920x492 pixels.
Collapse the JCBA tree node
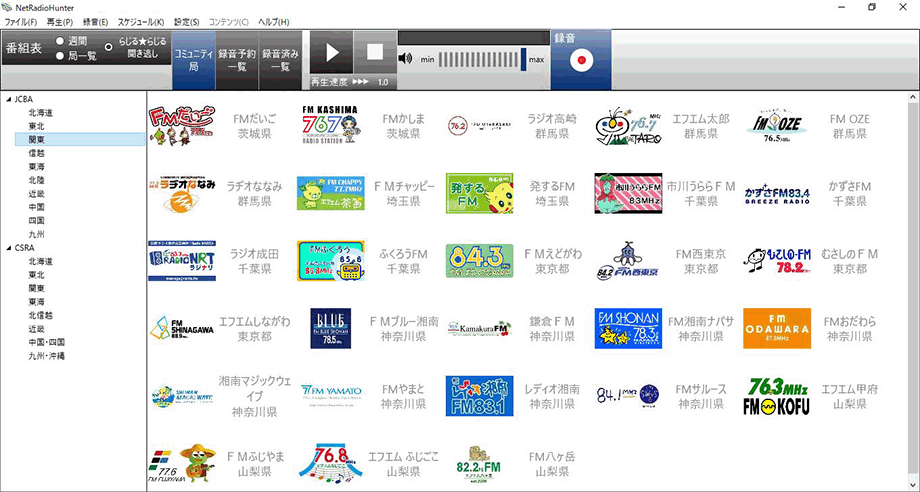pyautogui.click(x=9, y=100)
